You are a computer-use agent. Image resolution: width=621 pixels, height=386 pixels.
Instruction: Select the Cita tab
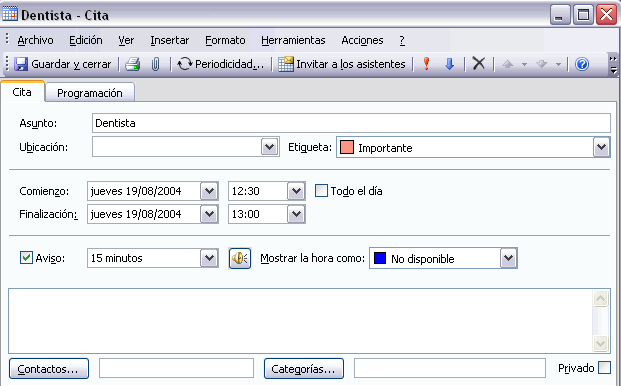22,92
